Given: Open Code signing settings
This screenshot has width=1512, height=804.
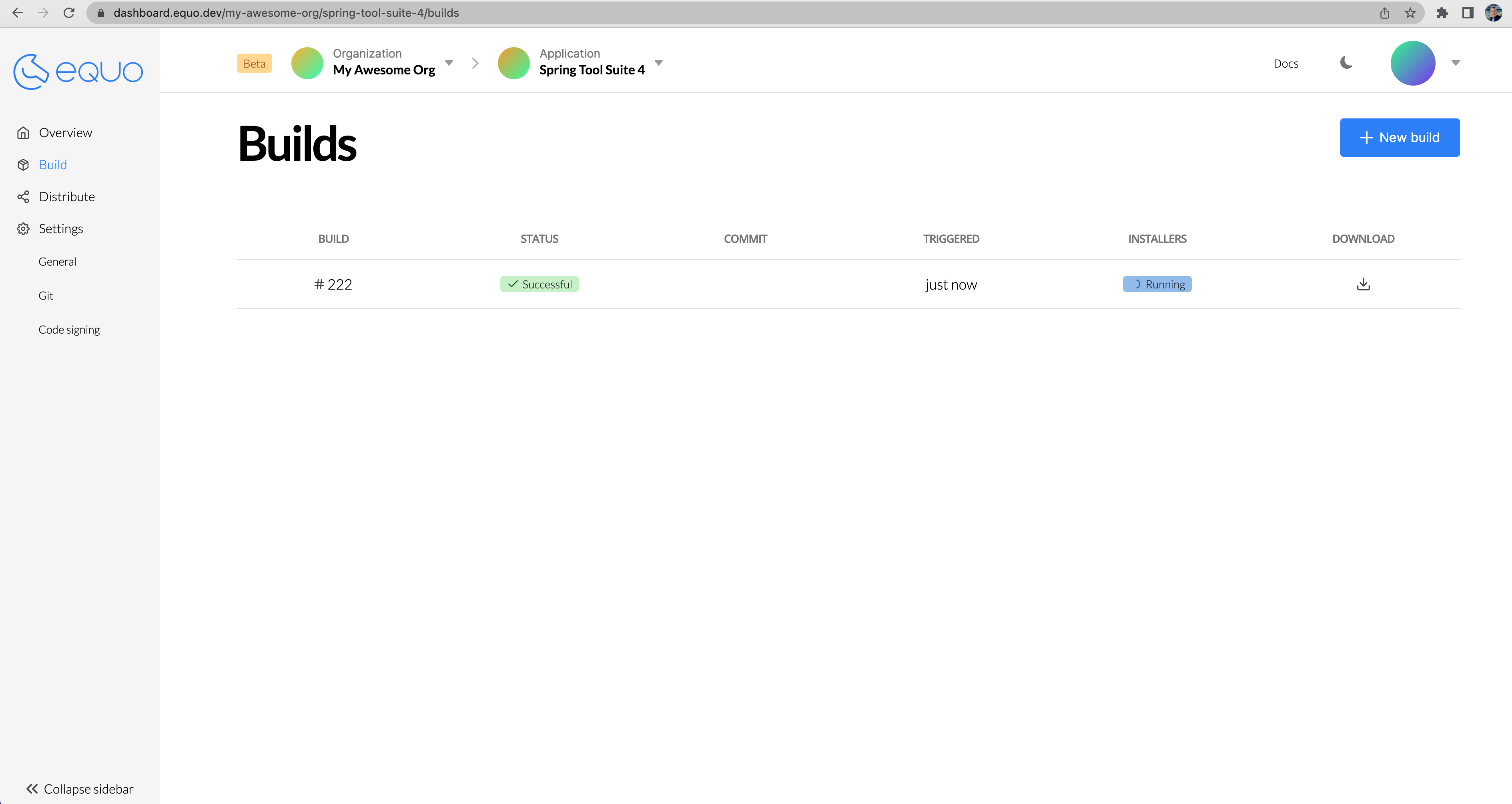Looking at the screenshot, I should pyautogui.click(x=69, y=330).
